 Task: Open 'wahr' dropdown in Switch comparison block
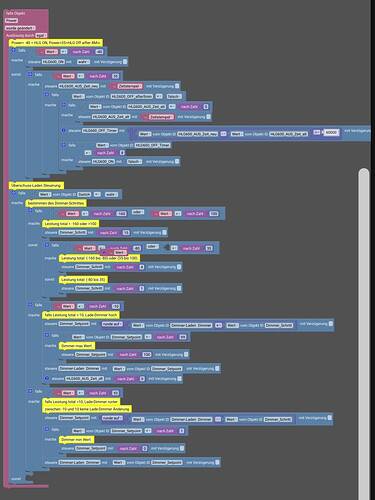(111, 194)
